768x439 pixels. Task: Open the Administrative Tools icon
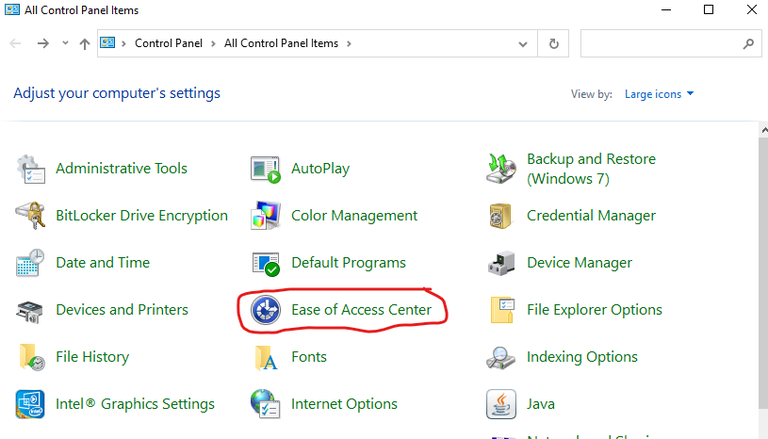31,170
